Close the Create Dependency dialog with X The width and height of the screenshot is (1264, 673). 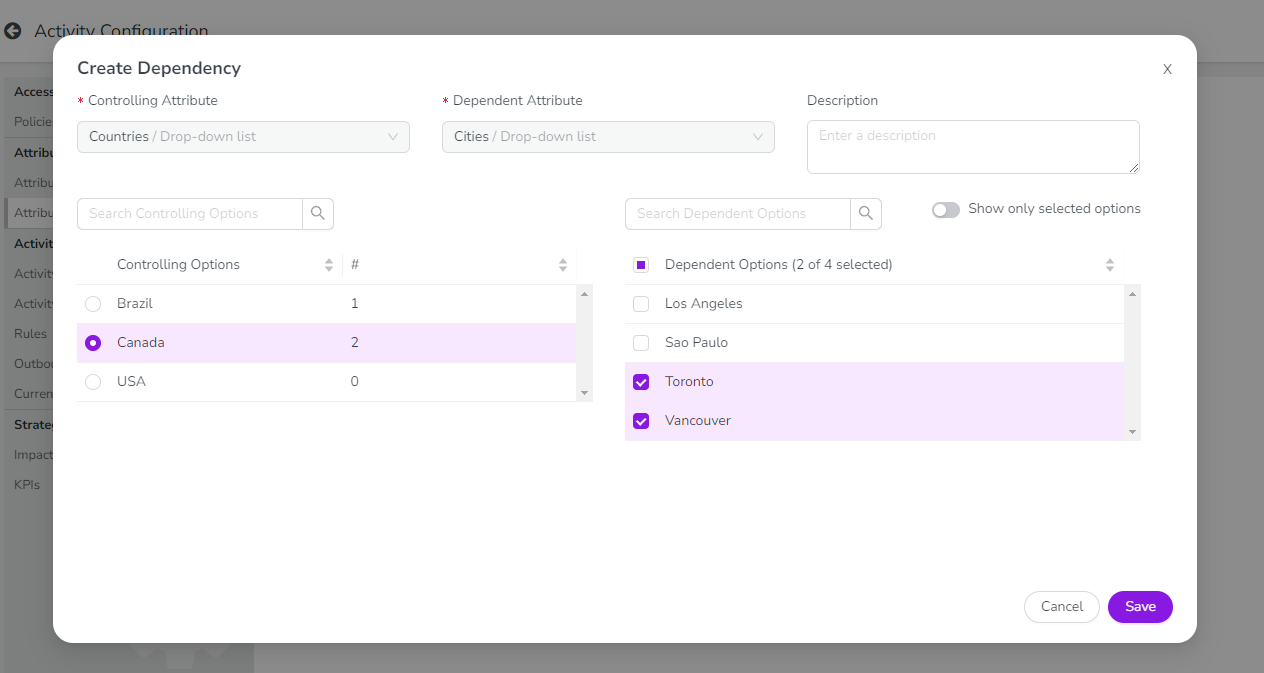pos(1167,69)
